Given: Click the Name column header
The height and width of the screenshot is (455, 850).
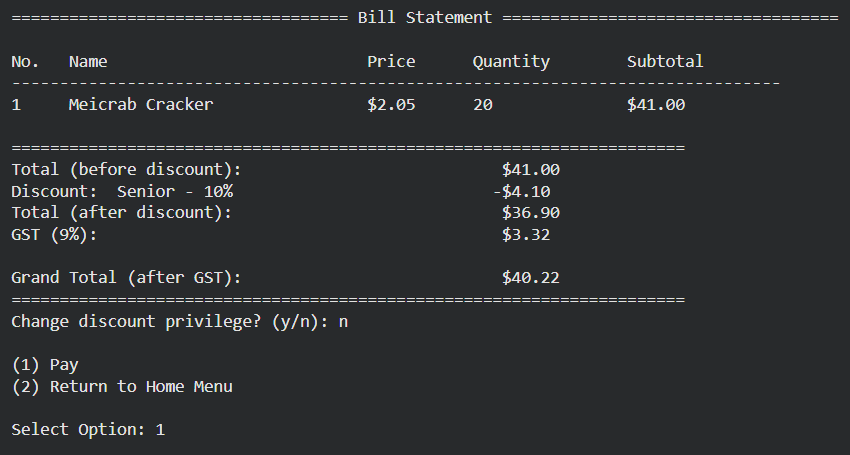Looking at the screenshot, I should click(88, 61).
